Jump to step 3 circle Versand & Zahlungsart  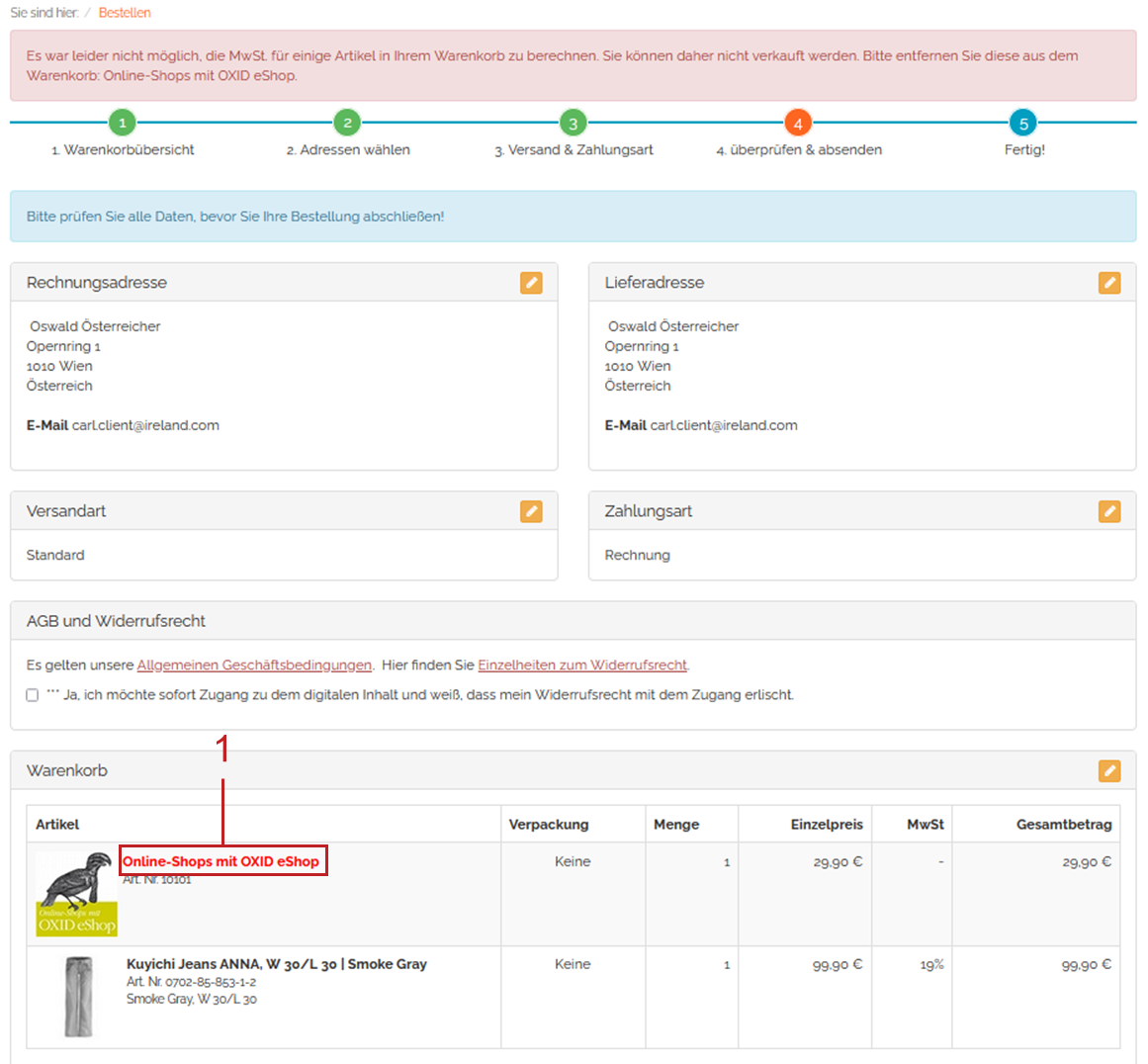[573, 124]
